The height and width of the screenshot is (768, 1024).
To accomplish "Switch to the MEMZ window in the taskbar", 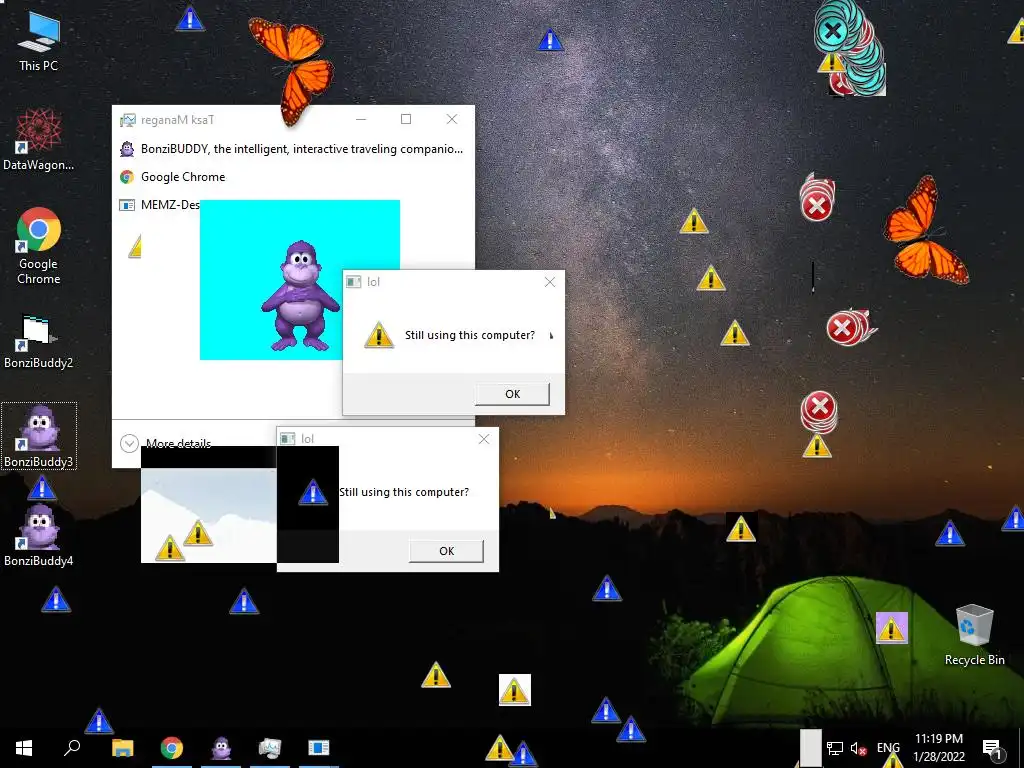I will pos(319,748).
